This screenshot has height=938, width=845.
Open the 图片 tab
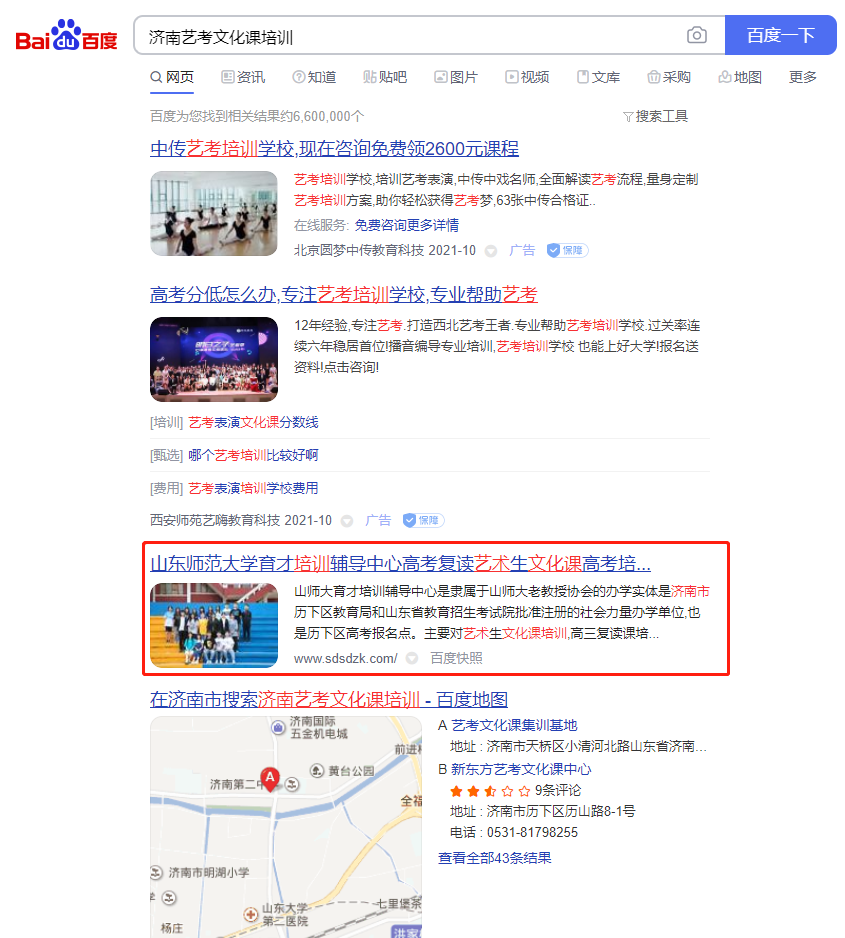(x=456, y=77)
